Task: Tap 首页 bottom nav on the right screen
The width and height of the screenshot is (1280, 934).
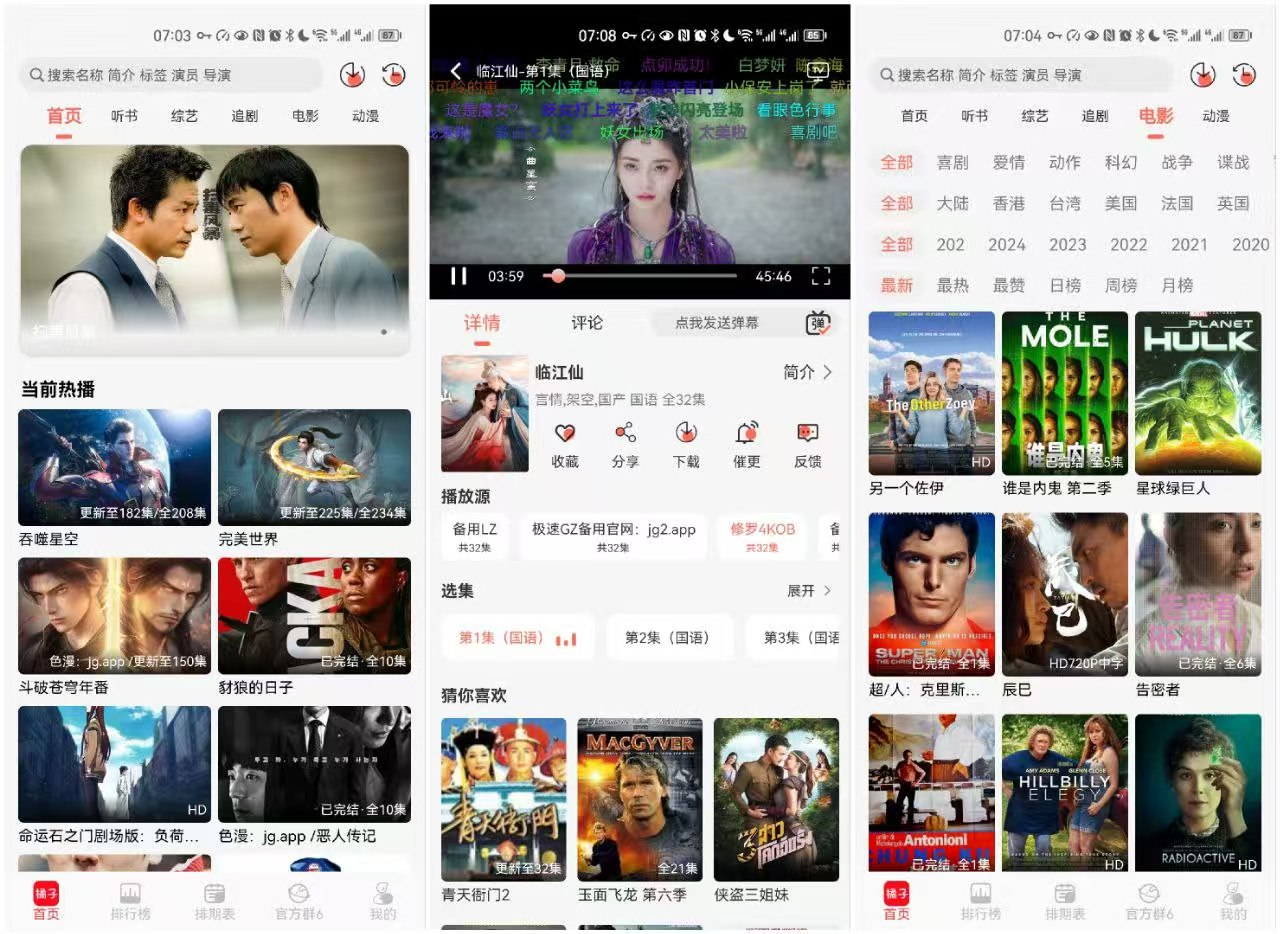Action: pyautogui.click(x=897, y=901)
